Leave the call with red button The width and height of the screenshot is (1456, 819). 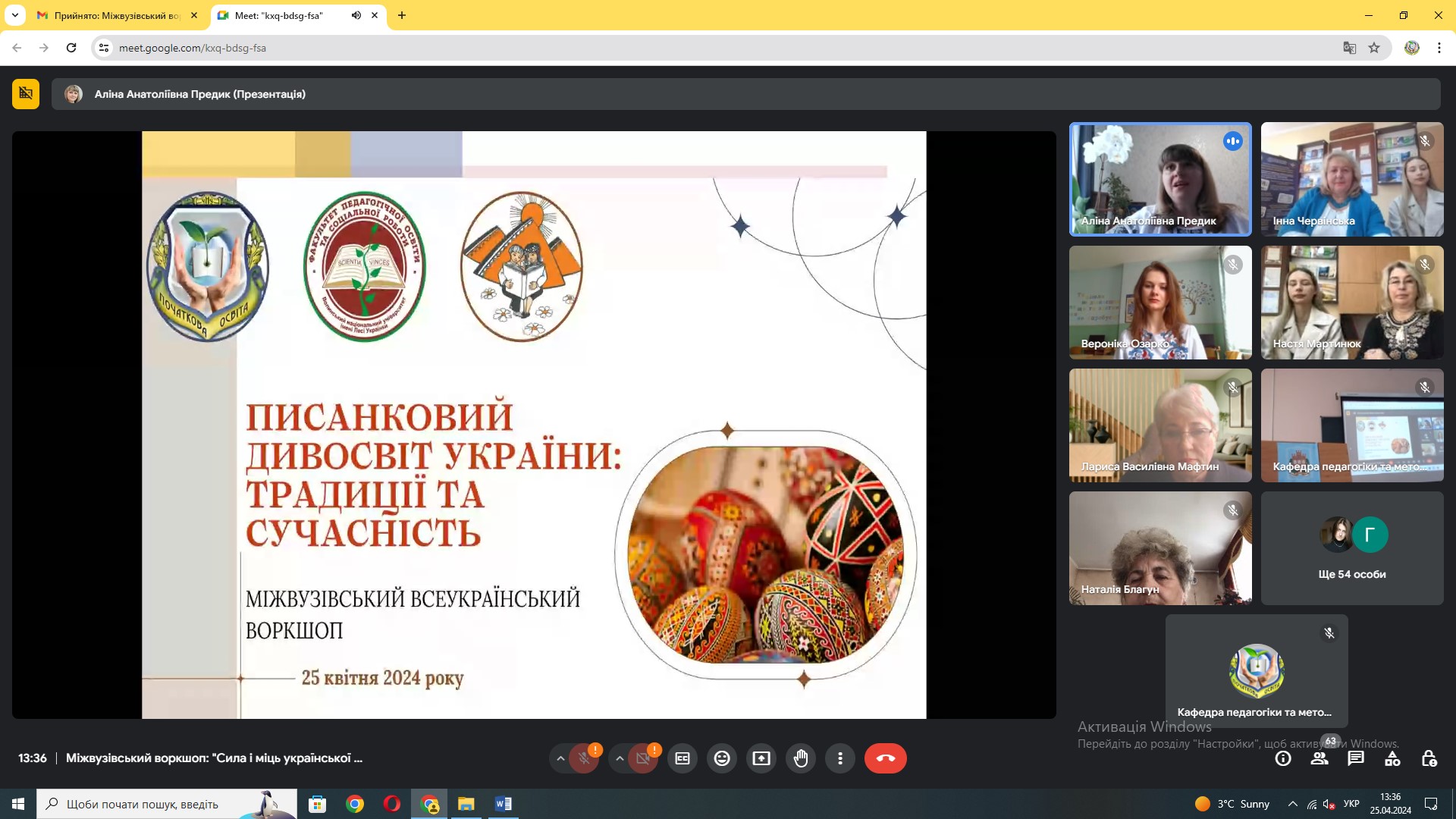(886, 758)
